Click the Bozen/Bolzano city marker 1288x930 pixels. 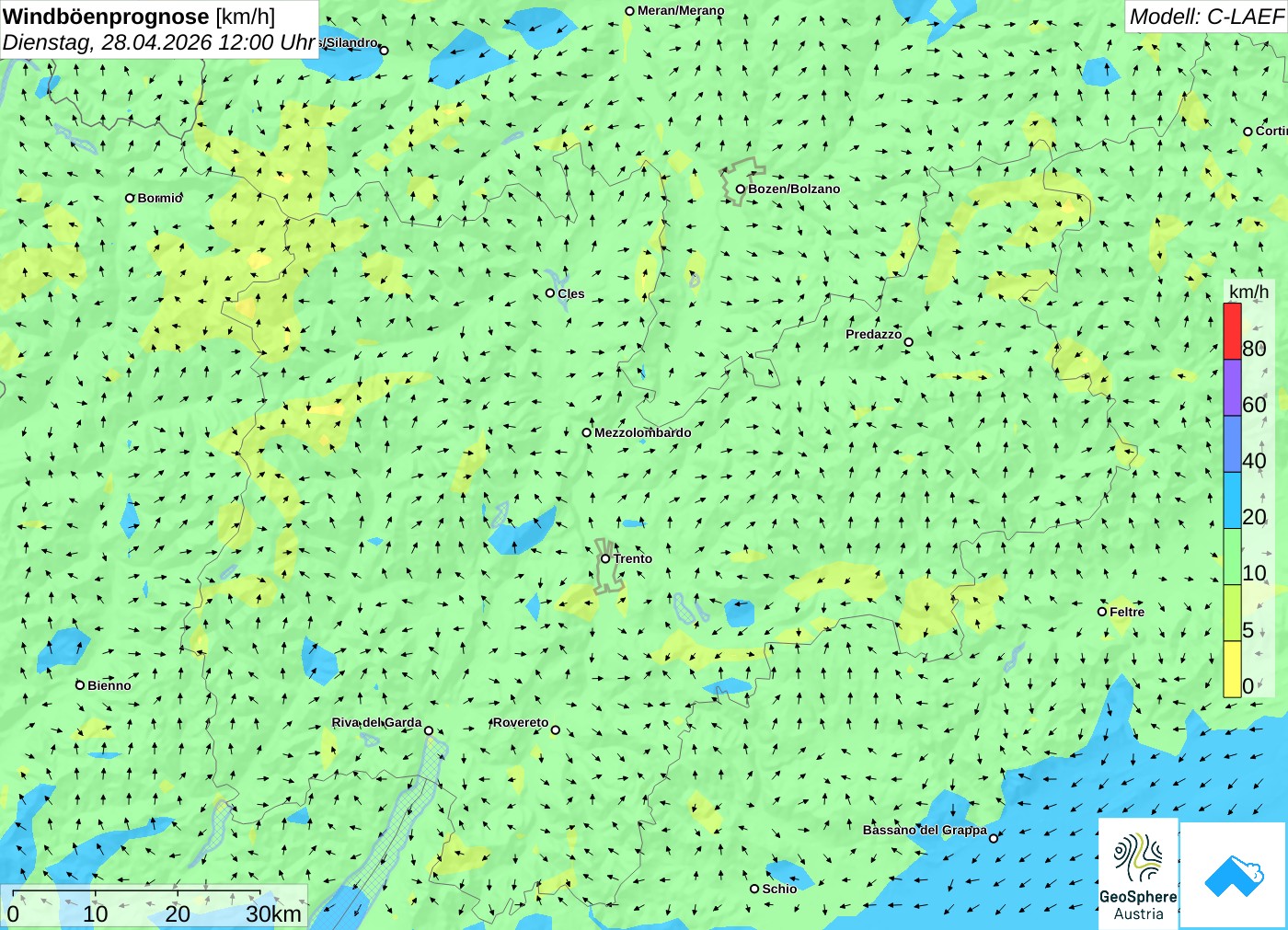[740, 189]
